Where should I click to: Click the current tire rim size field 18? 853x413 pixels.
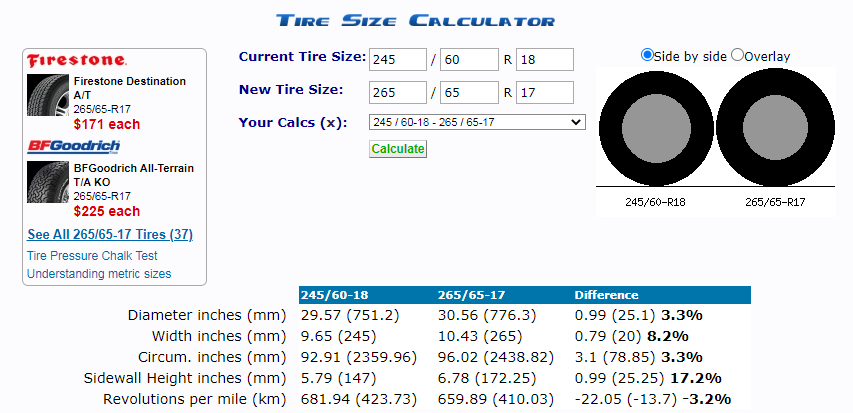tap(544, 60)
